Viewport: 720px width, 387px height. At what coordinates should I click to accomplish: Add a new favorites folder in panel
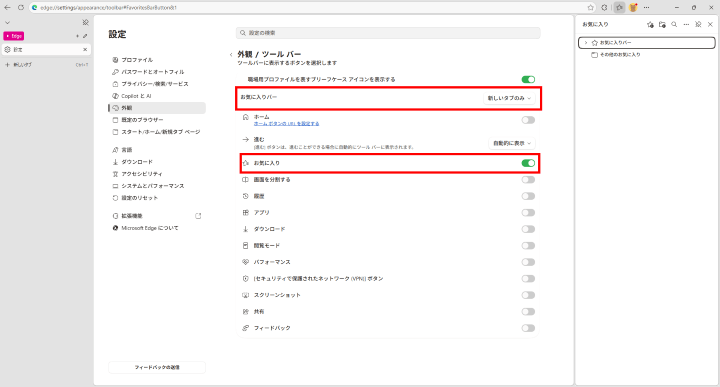point(662,24)
